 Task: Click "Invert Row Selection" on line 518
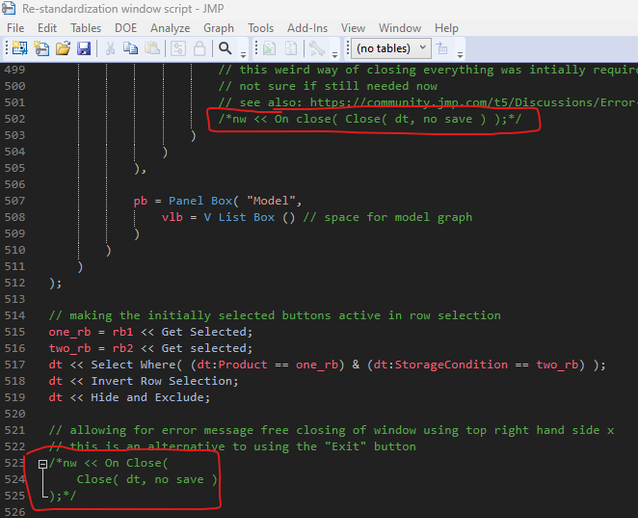162,381
